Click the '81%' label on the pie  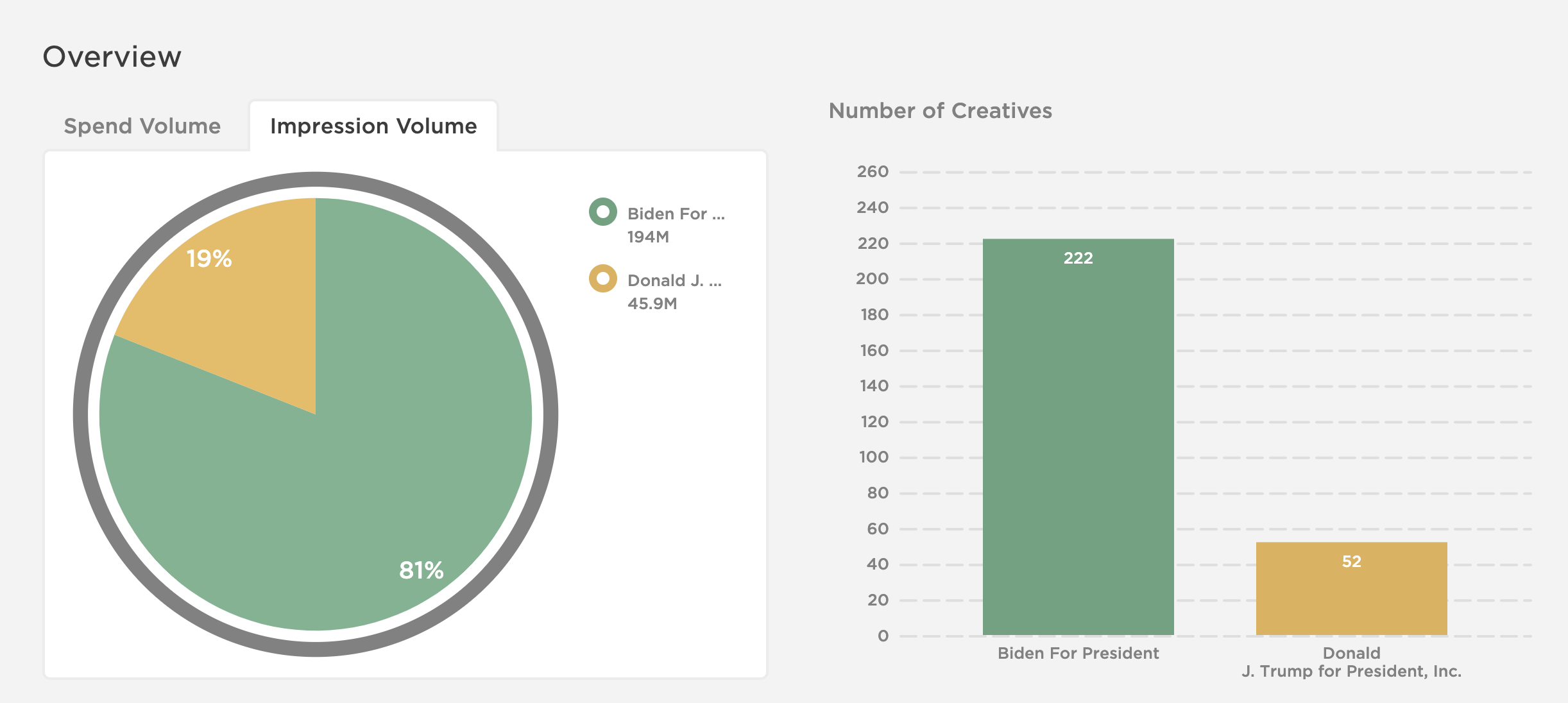pos(421,570)
